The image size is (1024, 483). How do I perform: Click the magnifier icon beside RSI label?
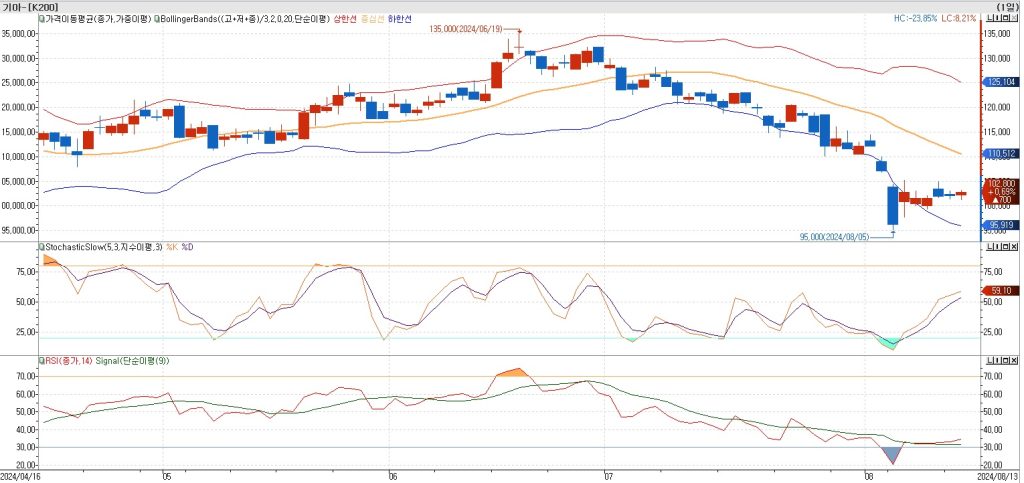(x=41, y=360)
